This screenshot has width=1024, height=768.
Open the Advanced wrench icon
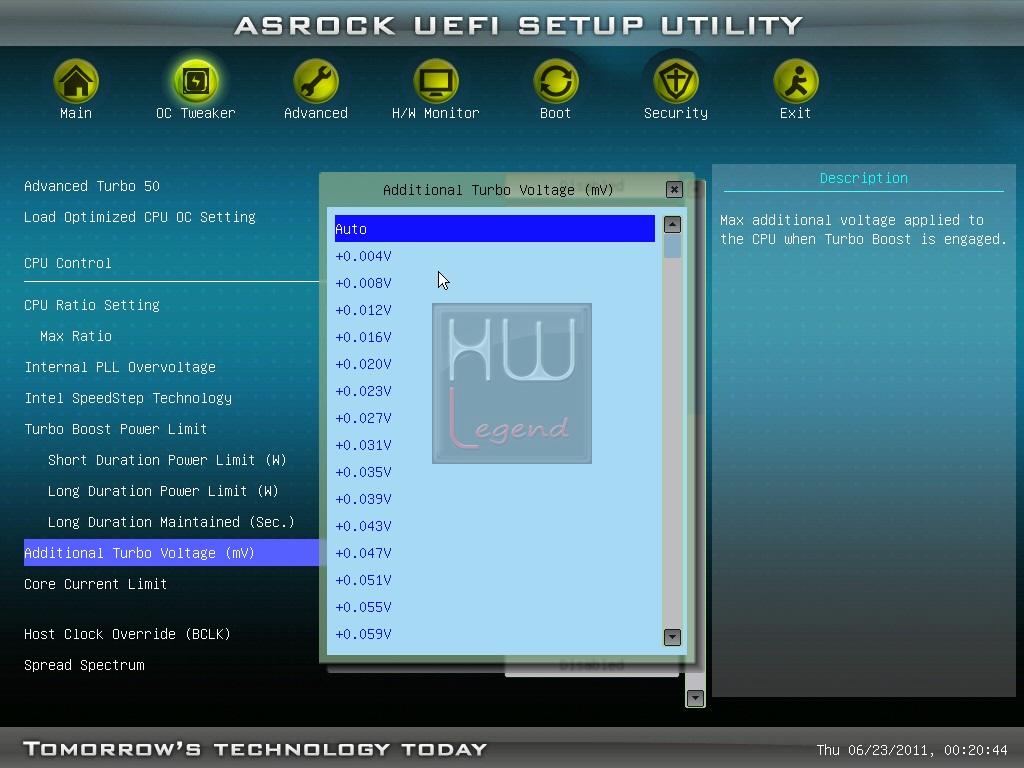point(315,82)
